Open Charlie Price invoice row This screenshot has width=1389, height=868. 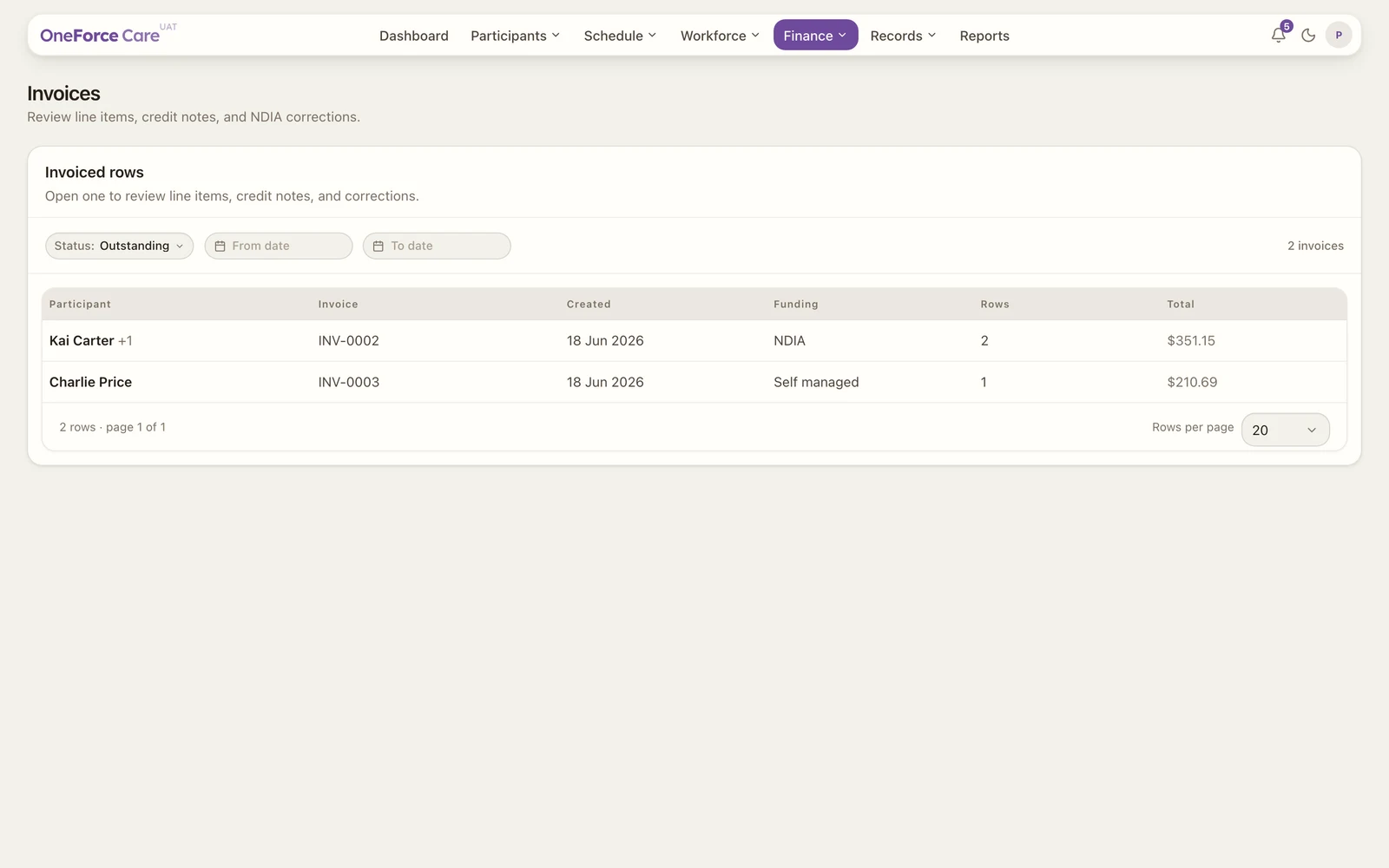(x=694, y=382)
